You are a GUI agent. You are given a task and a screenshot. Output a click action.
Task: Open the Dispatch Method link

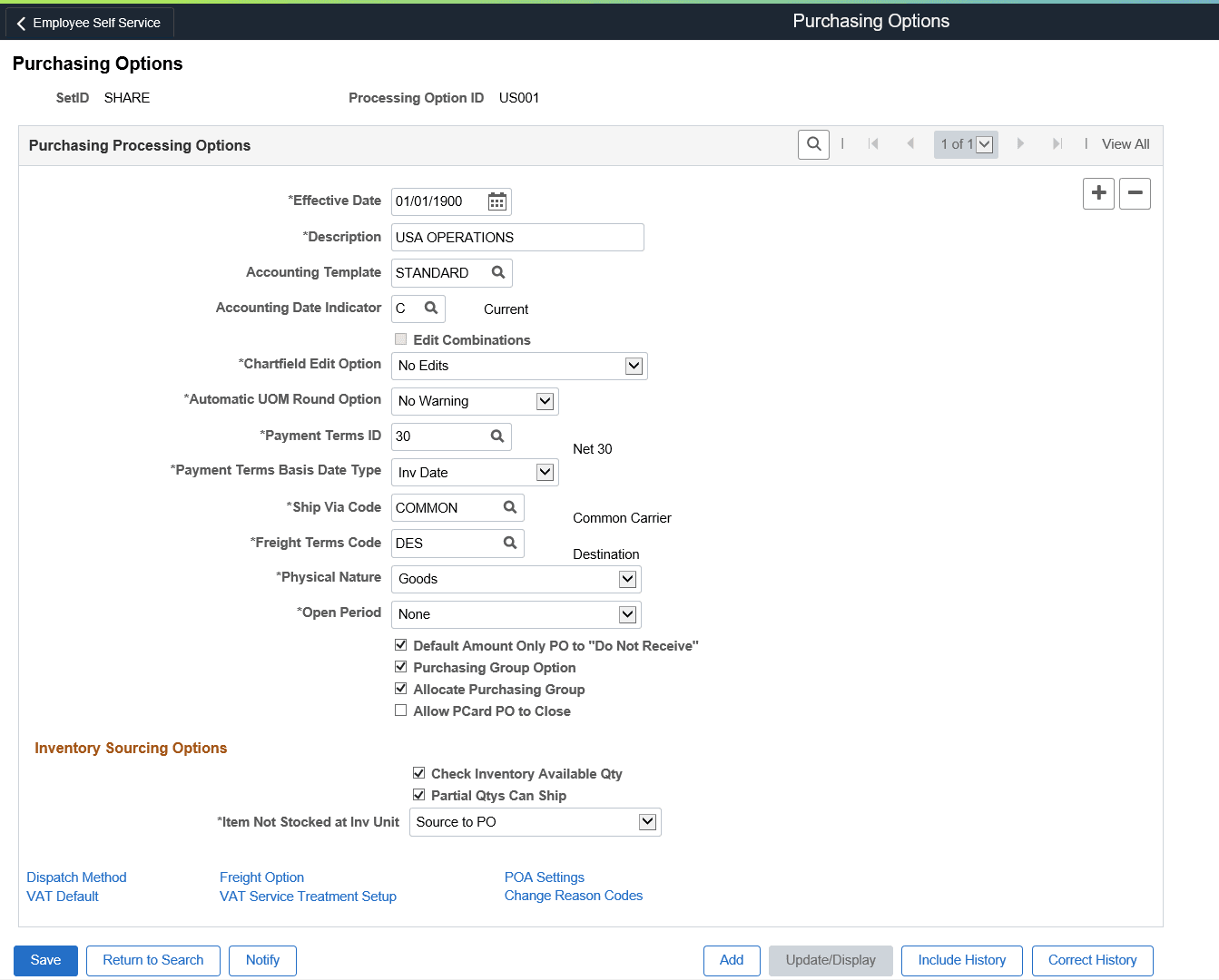click(76, 877)
